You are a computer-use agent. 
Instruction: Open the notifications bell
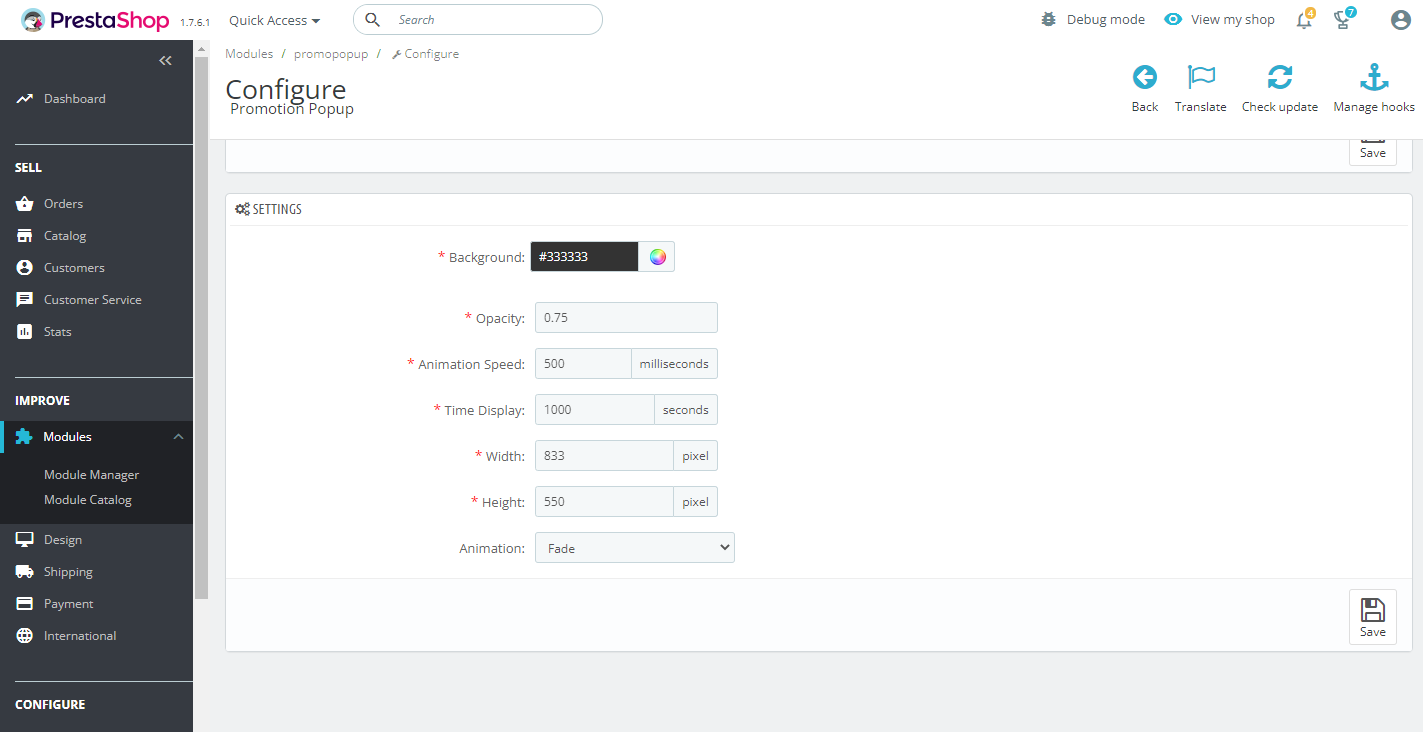click(1304, 20)
